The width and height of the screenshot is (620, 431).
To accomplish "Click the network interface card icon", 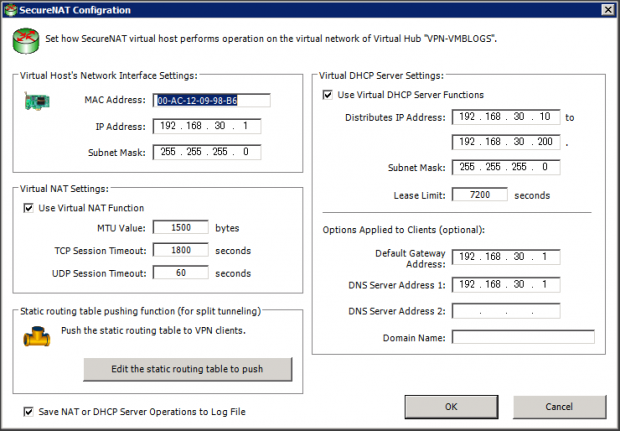I will click(37, 102).
